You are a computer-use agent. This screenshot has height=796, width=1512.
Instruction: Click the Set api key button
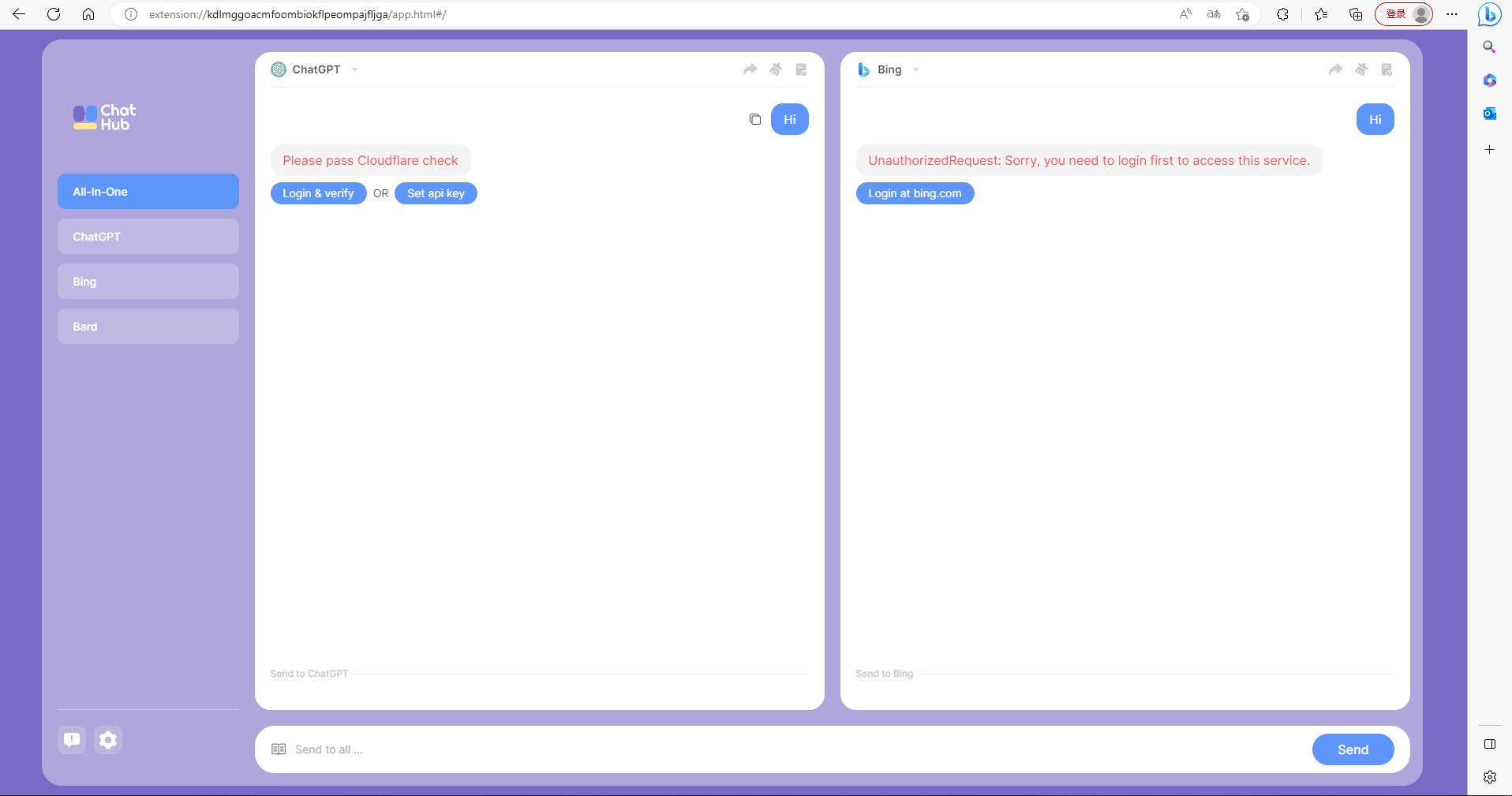pyautogui.click(x=436, y=193)
